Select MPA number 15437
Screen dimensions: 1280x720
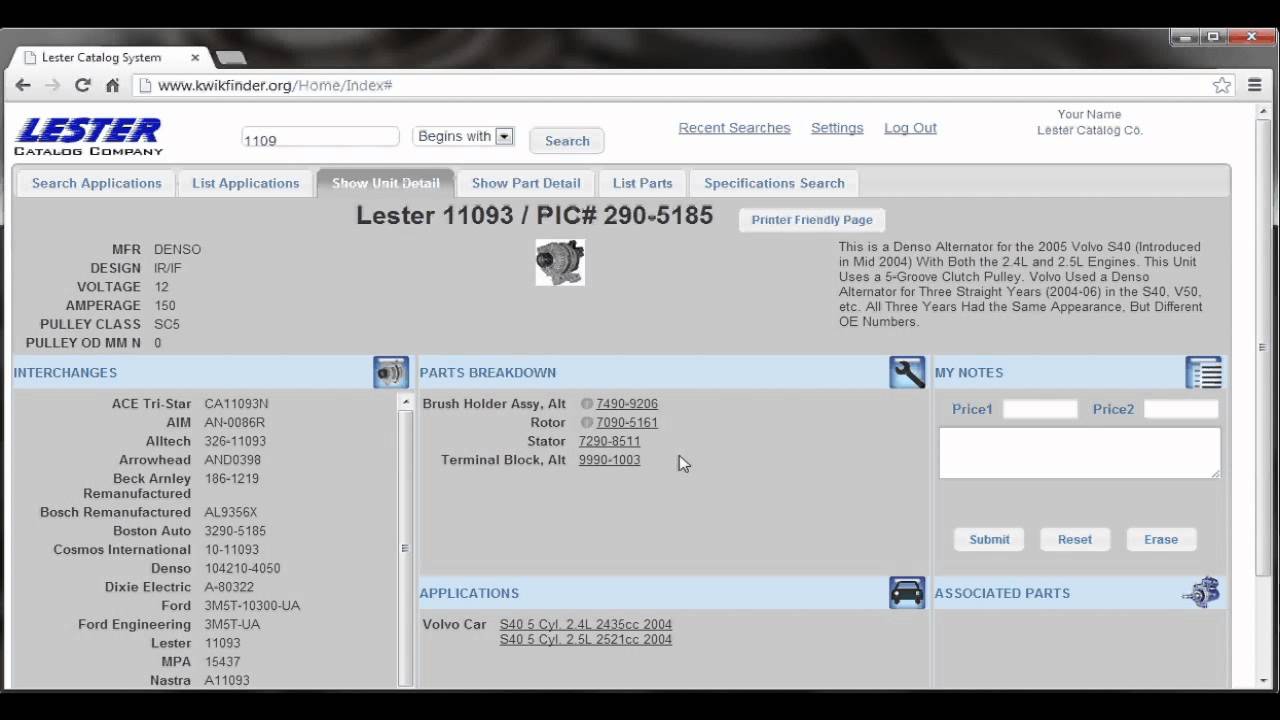(x=222, y=662)
